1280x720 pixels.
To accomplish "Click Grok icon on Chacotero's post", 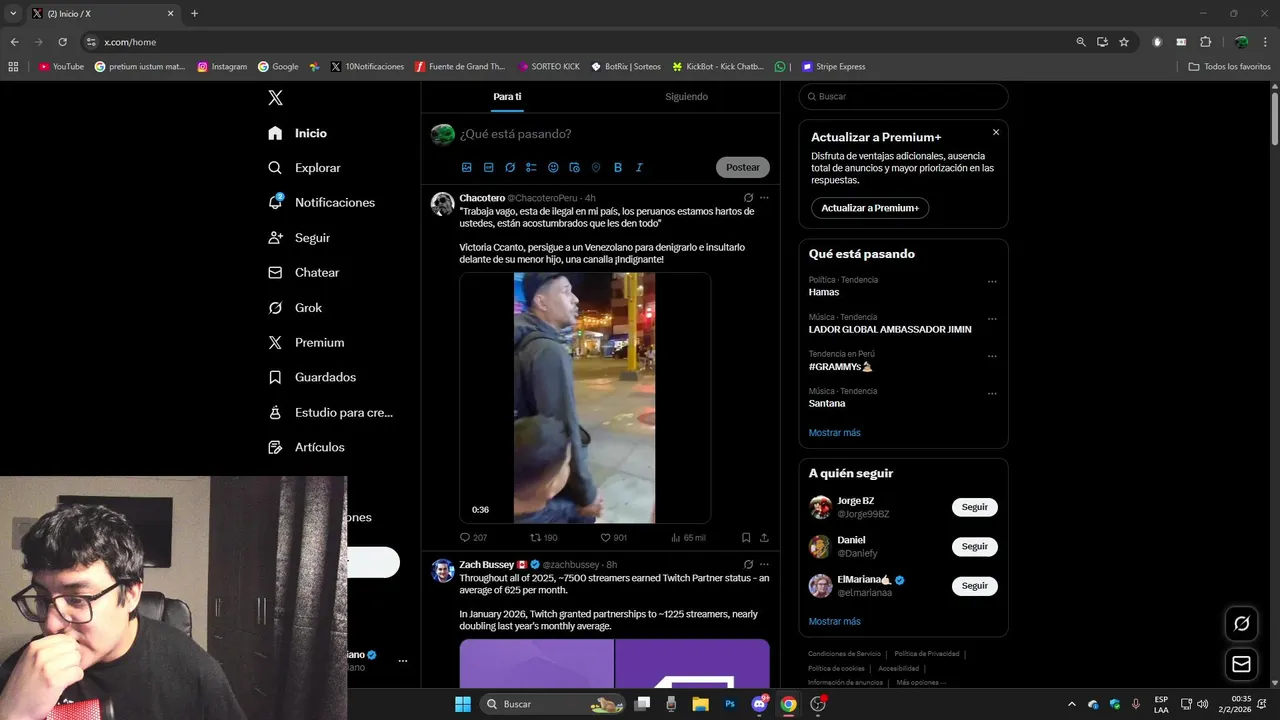I will 748,198.
